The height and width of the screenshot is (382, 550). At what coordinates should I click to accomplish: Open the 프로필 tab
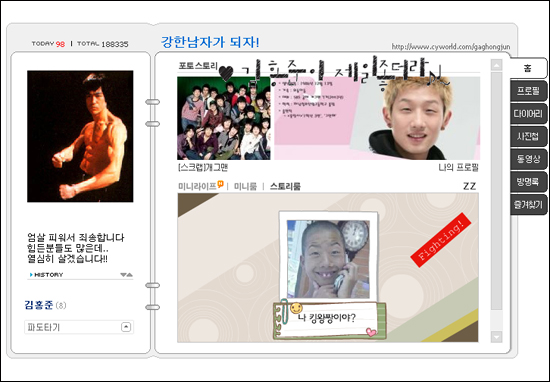[528, 91]
